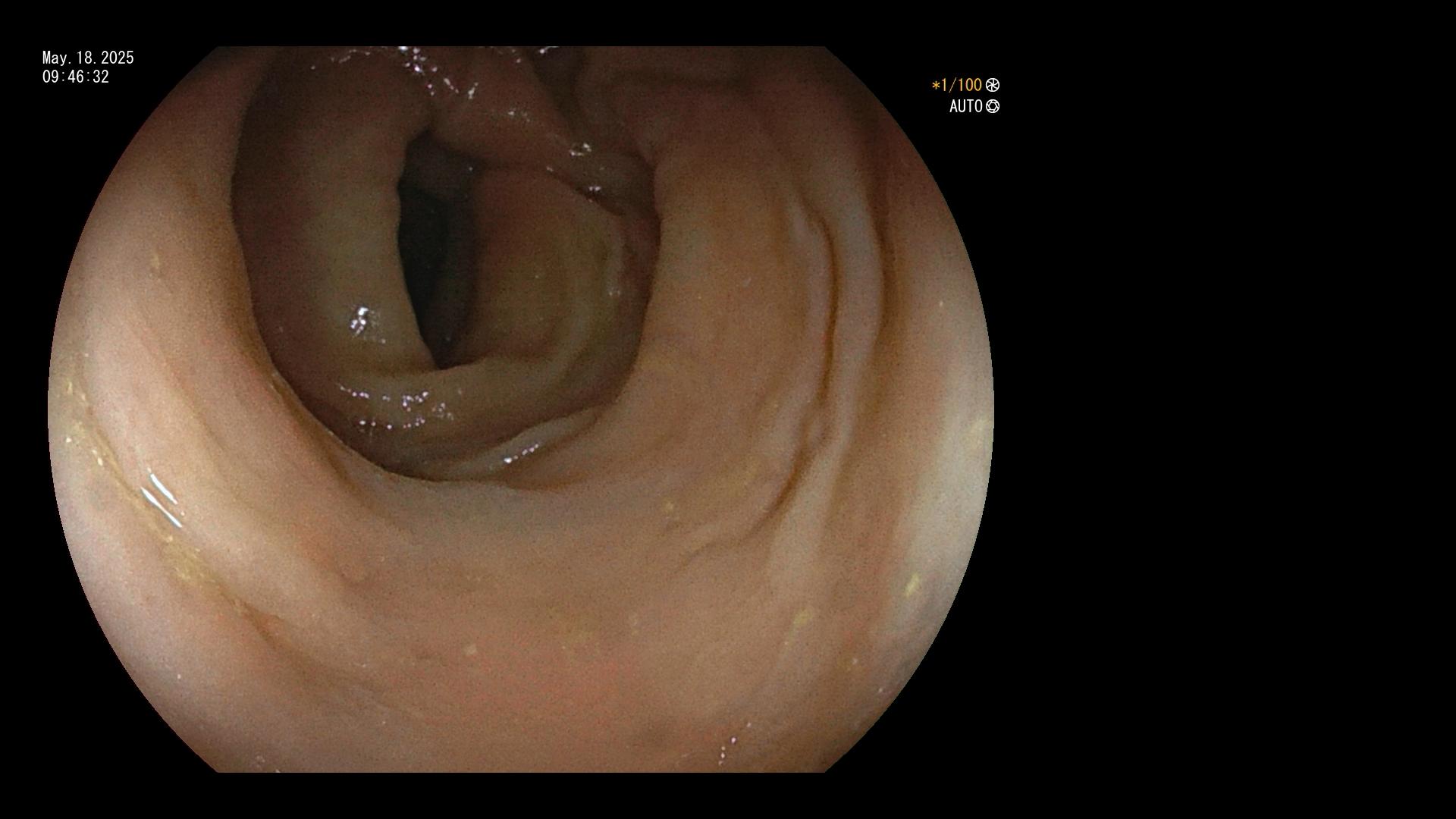
Task: Click the iris icon beside AUTO
Action: click(993, 107)
